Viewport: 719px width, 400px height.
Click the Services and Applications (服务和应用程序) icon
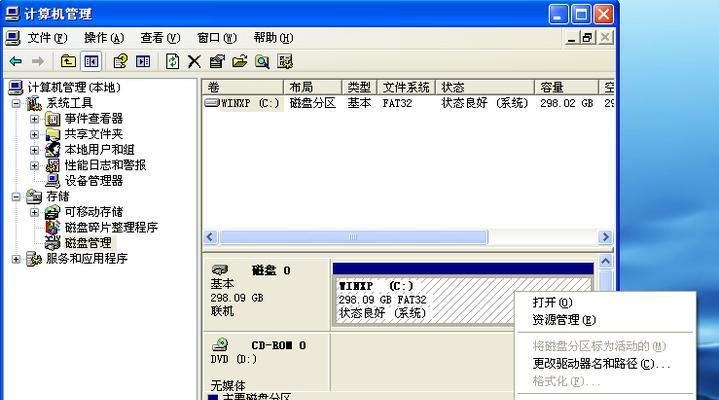(x=34, y=259)
